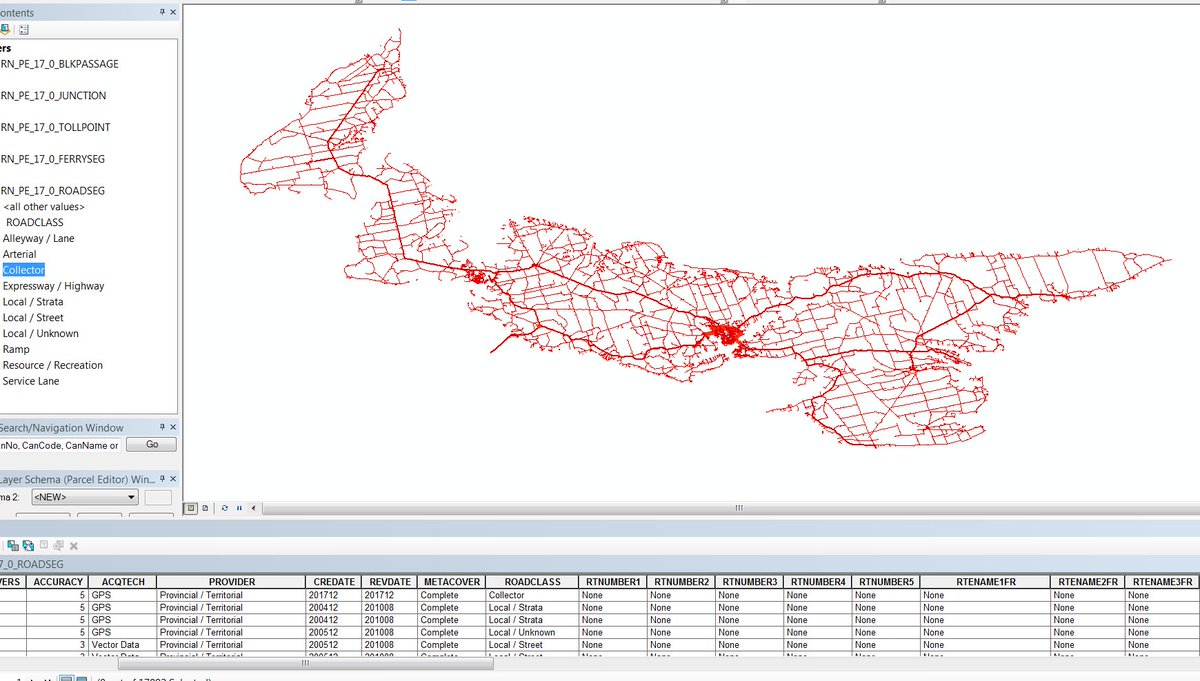This screenshot has height=681, width=1200.
Task: Select Local / Unknown legend class
Action: (x=40, y=334)
